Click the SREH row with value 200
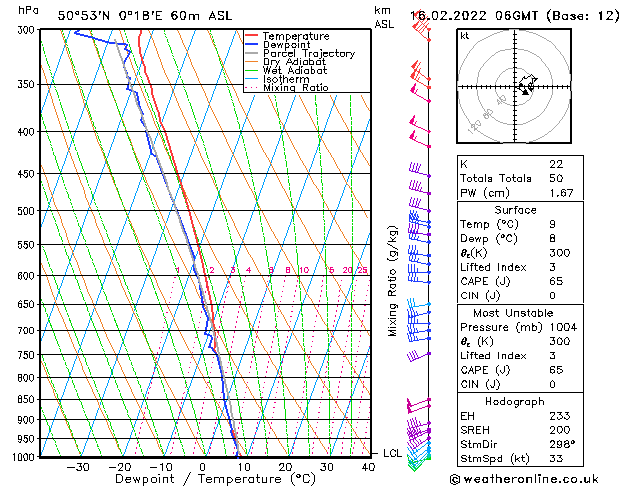 [x=520, y=430]
